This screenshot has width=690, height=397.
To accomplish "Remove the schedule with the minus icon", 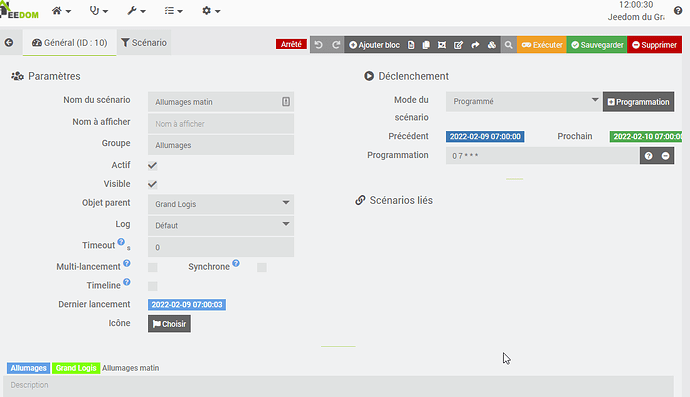I will tap(665, 156).
